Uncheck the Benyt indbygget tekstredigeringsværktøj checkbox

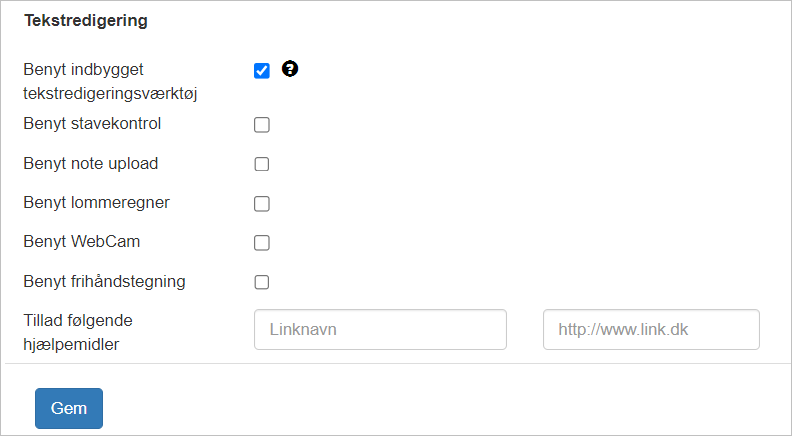coord(262,71)
